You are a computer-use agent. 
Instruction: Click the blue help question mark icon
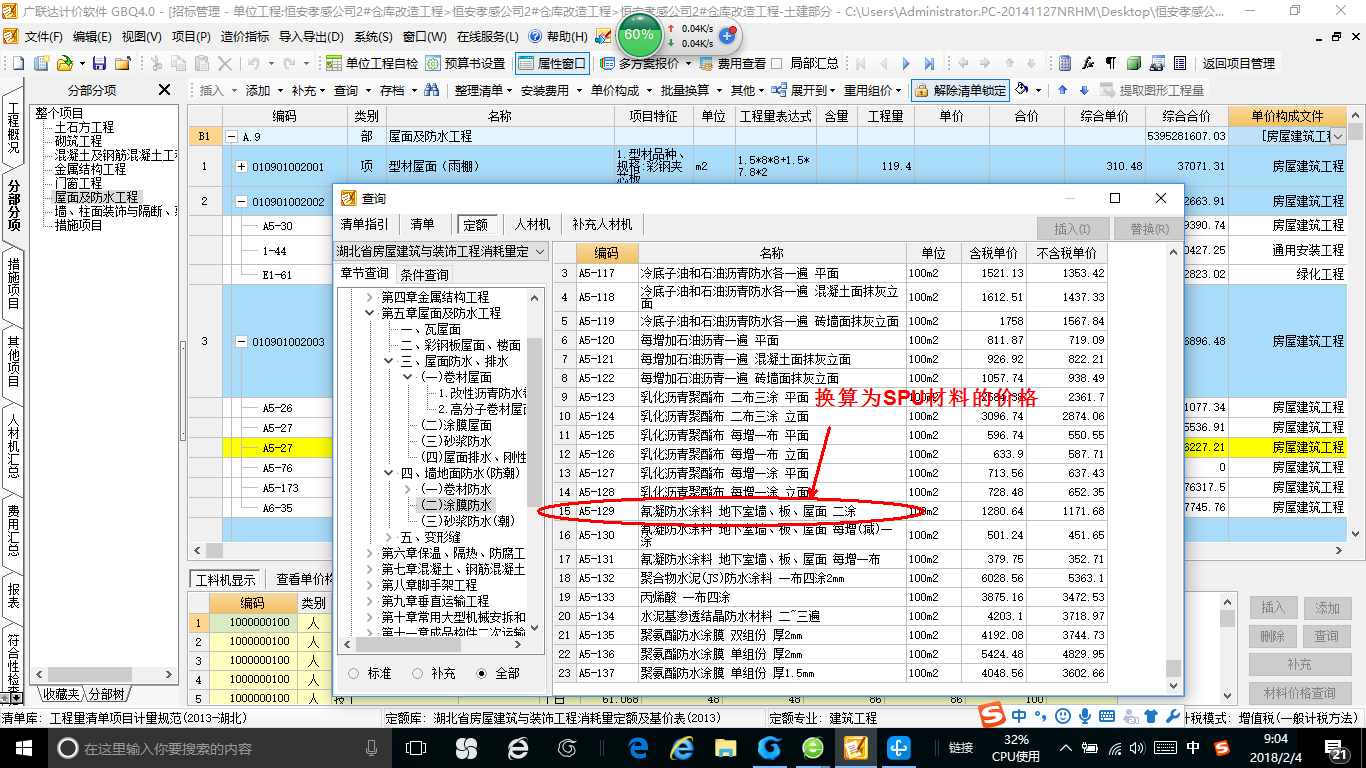tap(535, 36)
